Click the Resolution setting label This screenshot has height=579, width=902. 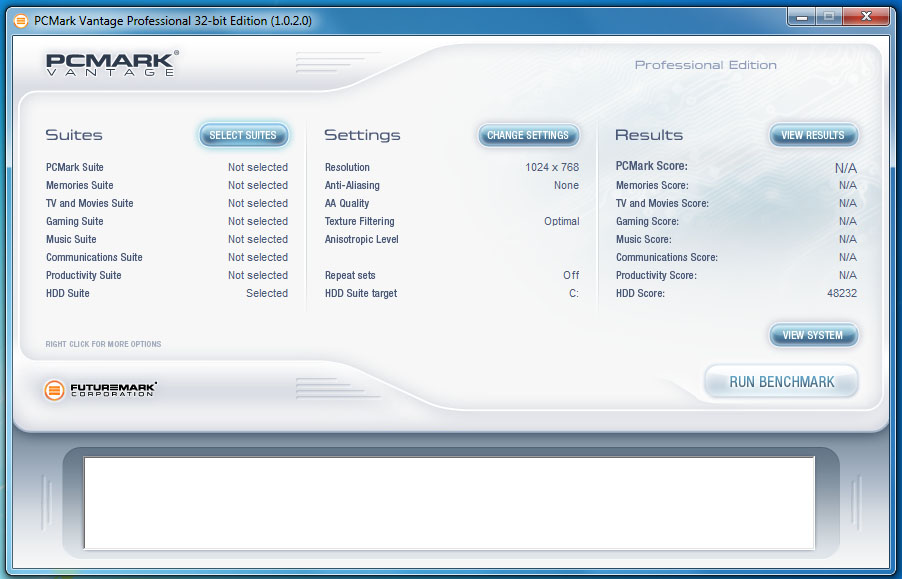[x=347, y=167]
